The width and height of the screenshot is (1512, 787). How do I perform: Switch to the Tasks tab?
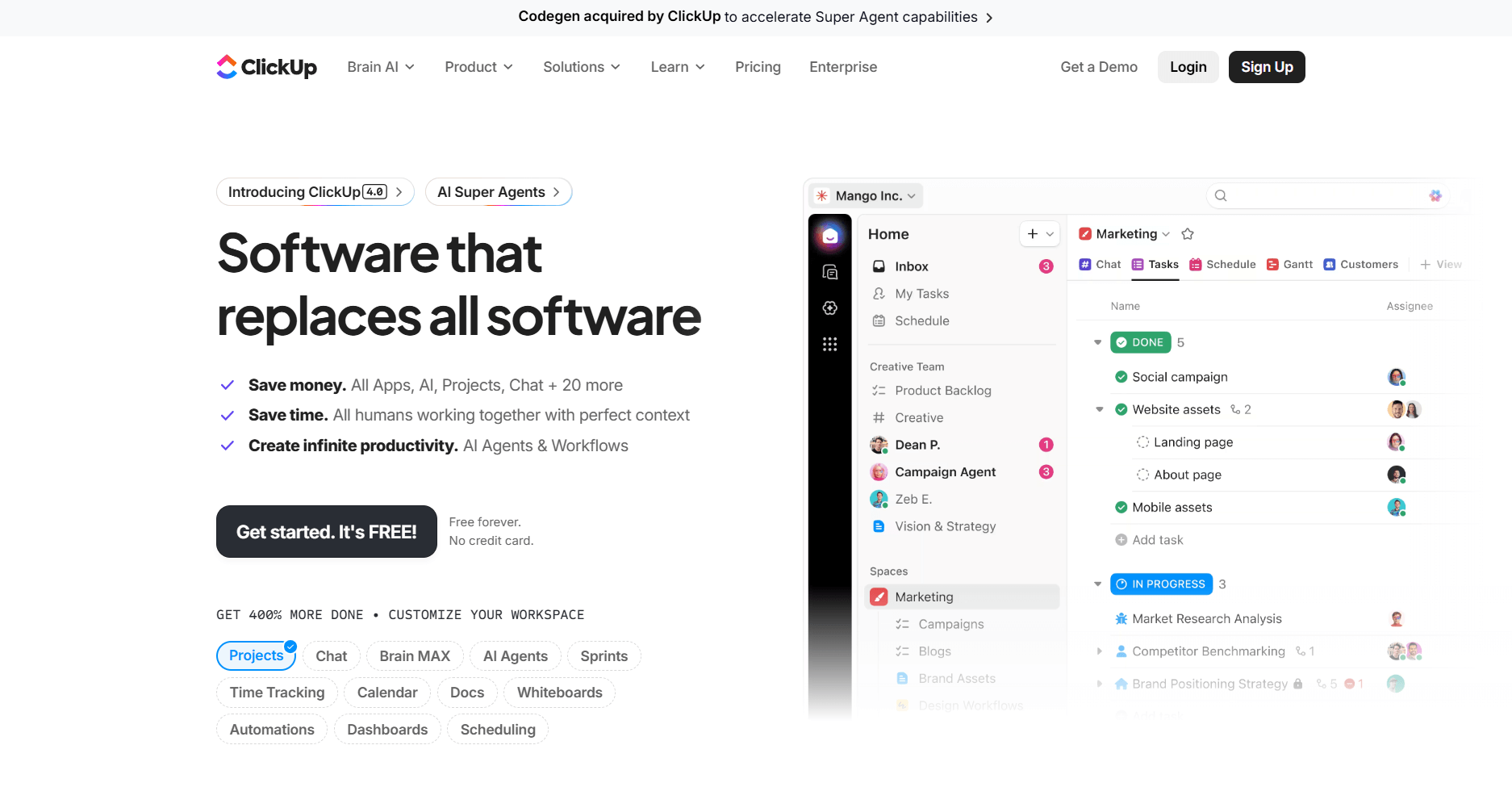[x=1155, y=265]
